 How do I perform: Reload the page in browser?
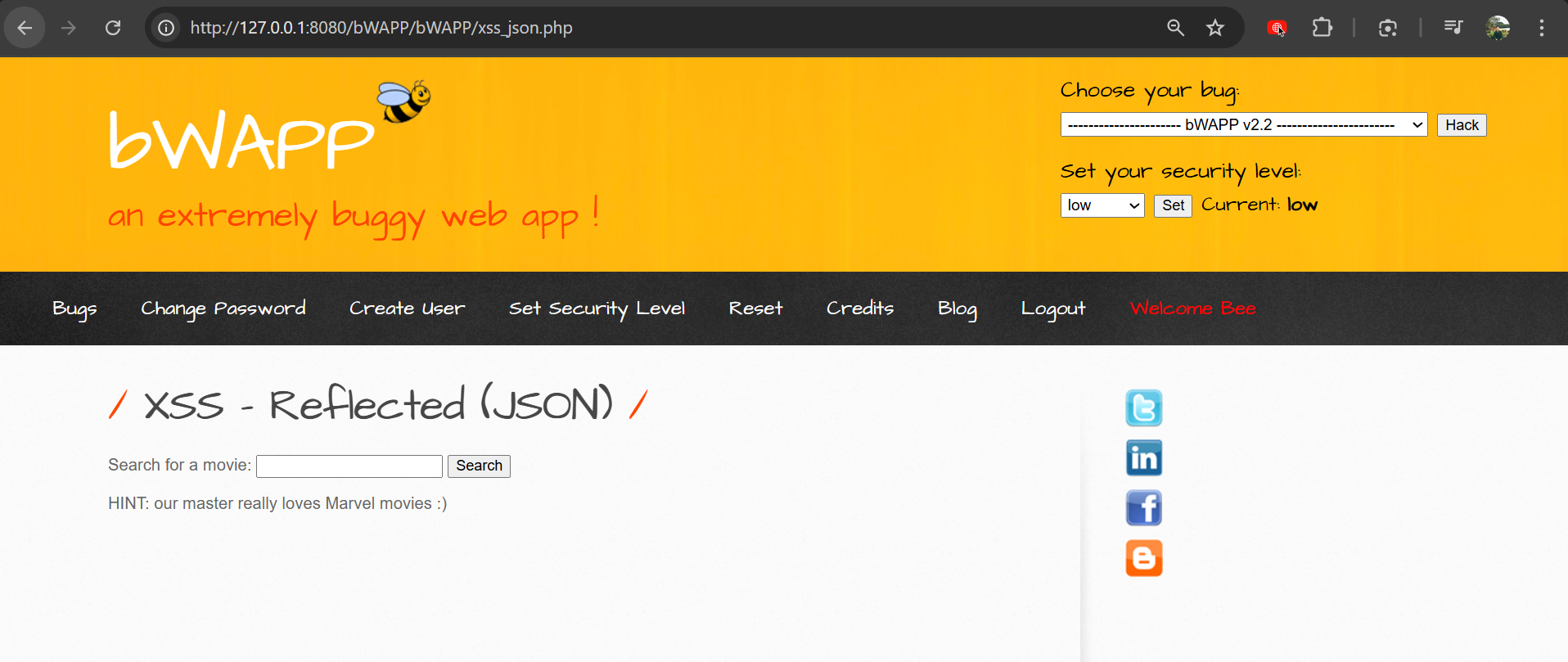tap(113, 28)
